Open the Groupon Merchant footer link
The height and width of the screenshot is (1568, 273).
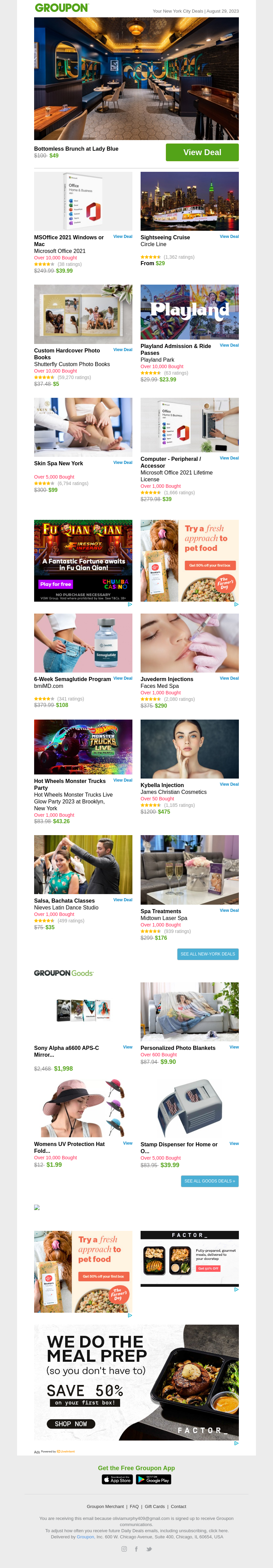point(105,1507)
